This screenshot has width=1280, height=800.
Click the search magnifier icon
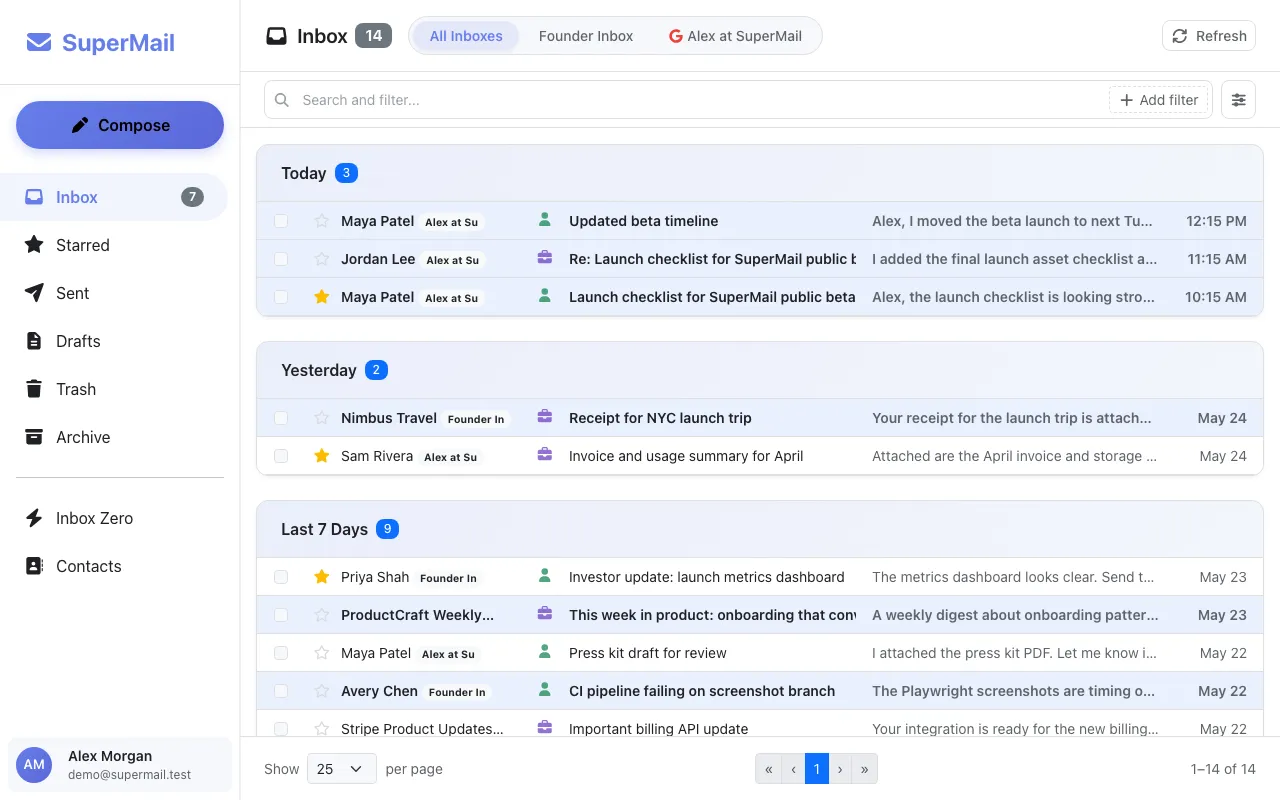tap(282, 100)
